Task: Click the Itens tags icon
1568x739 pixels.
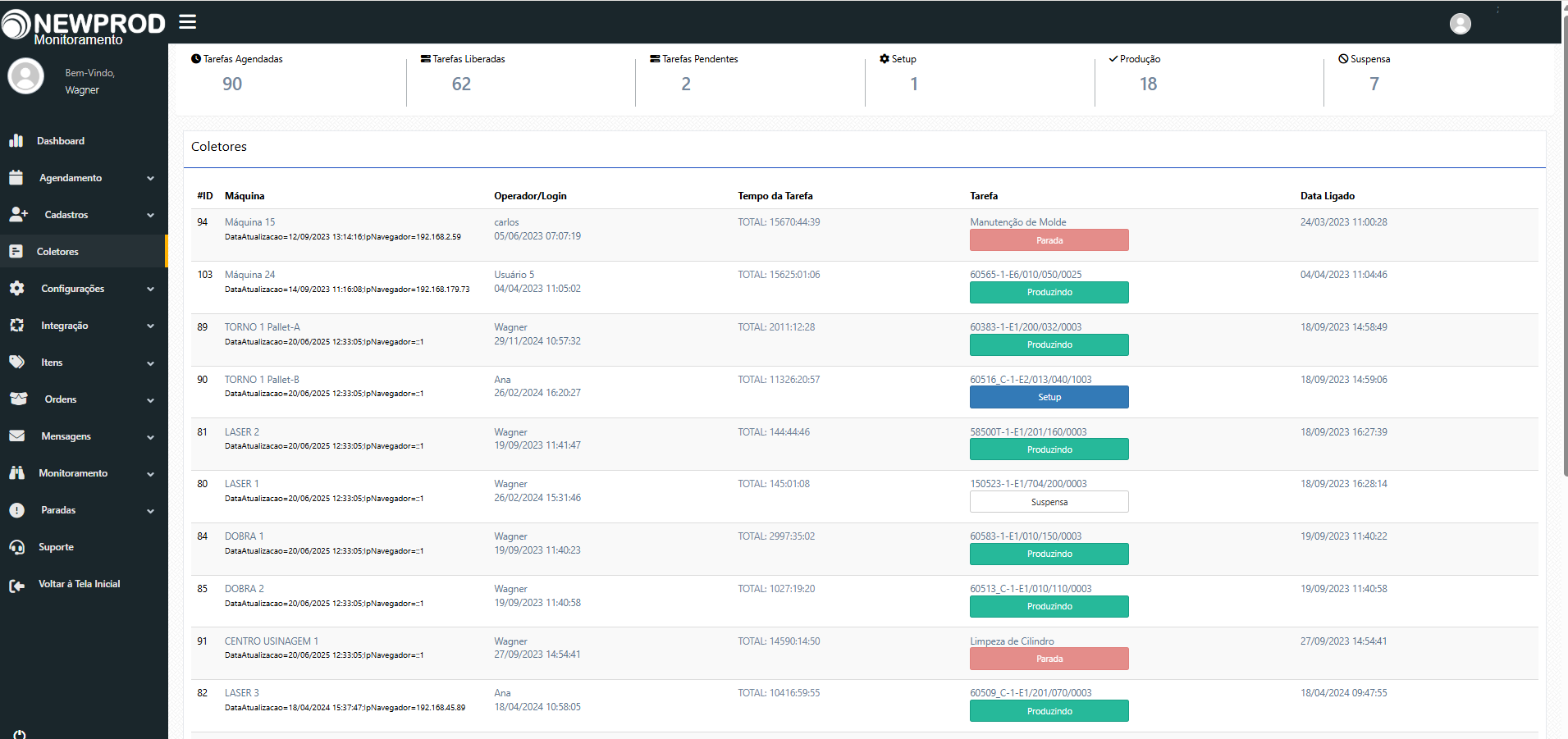Action: pyautogui.click(x=16, y=363)
